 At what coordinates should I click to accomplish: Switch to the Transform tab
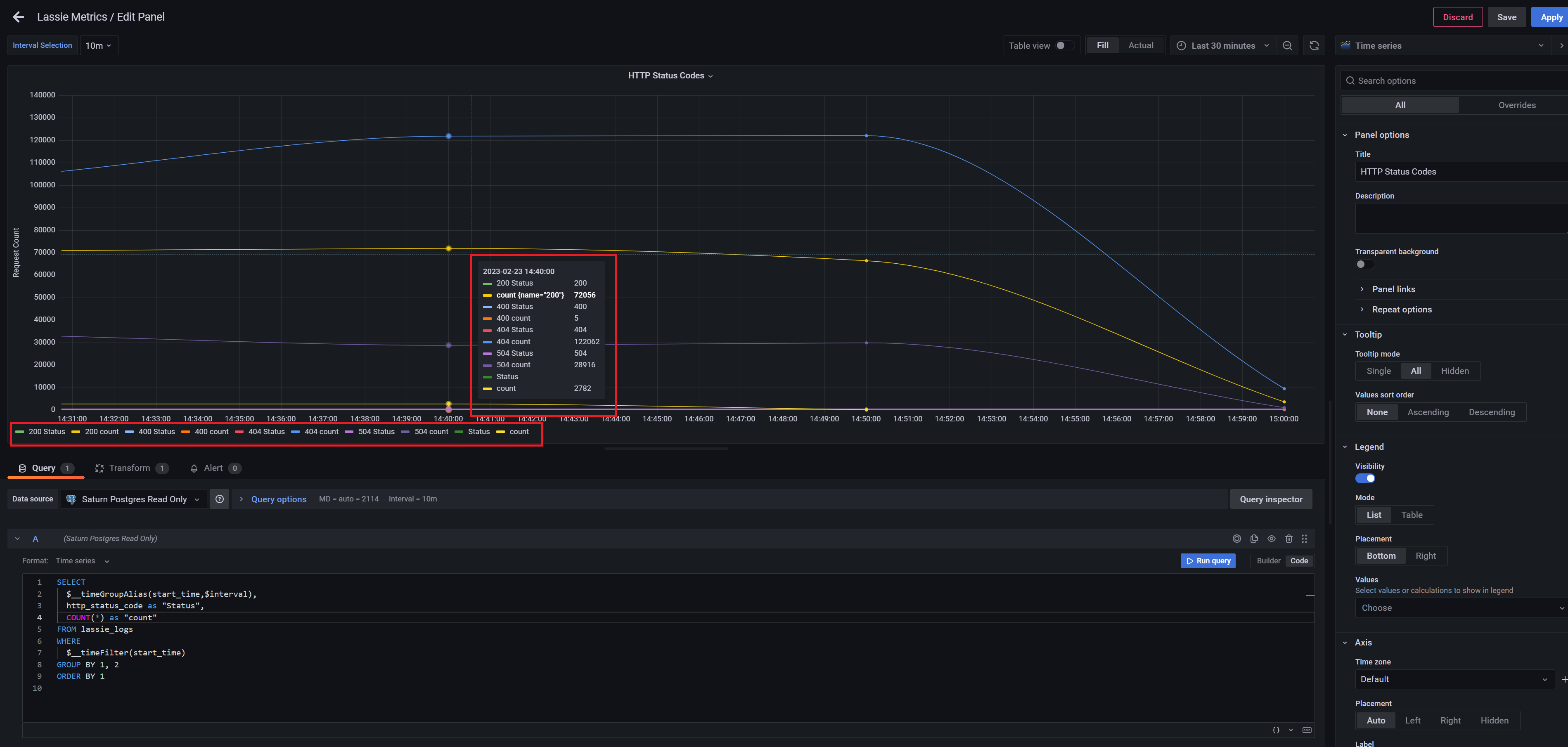pos(131,468)
